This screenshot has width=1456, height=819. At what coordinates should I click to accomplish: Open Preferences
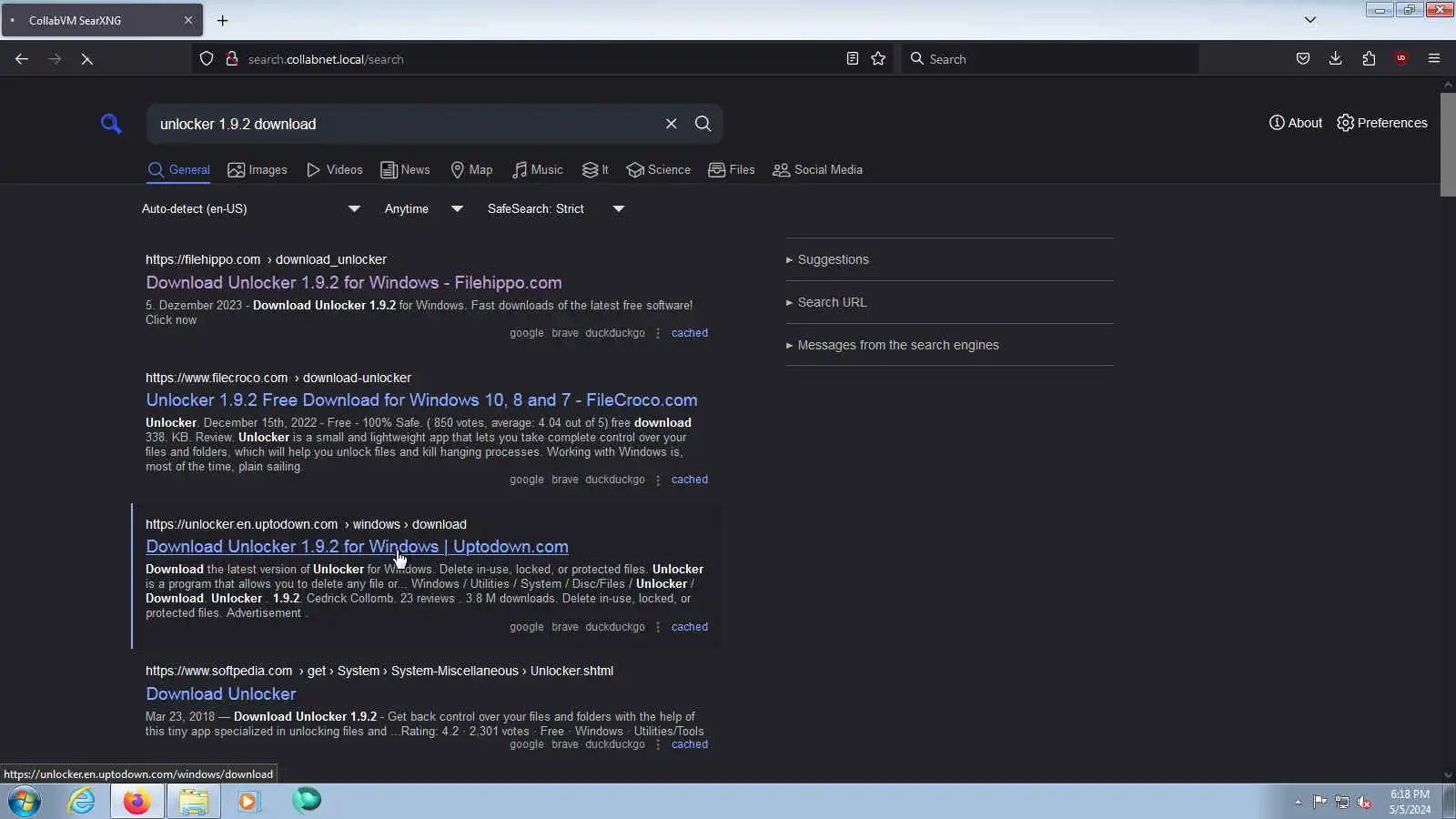1382,123
